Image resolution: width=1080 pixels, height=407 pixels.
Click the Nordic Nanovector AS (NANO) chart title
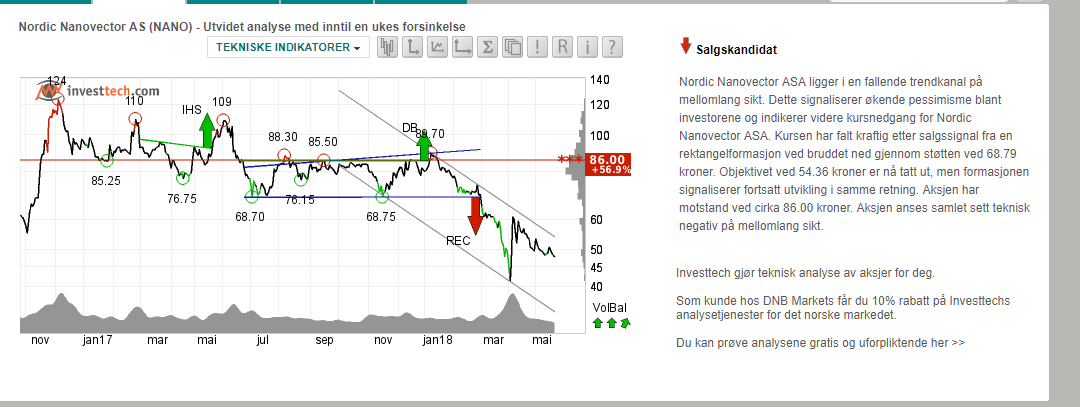click(x=242, y=27)
